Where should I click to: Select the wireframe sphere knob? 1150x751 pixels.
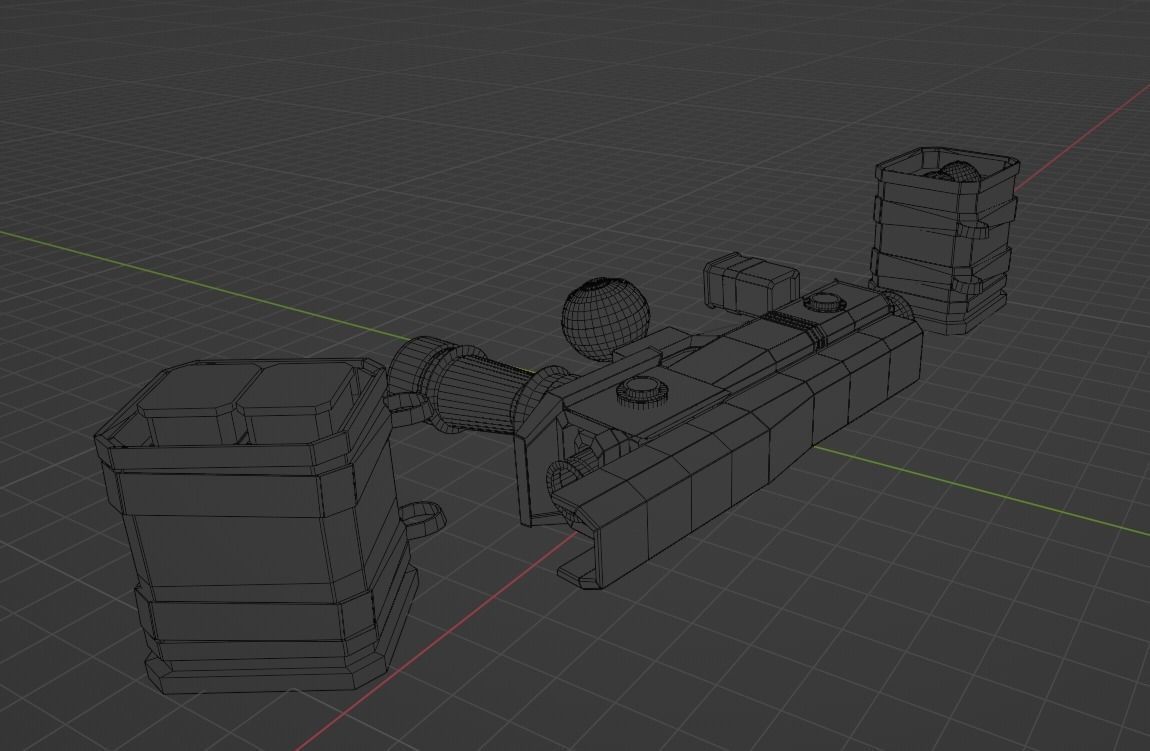(x=607, y=317)
